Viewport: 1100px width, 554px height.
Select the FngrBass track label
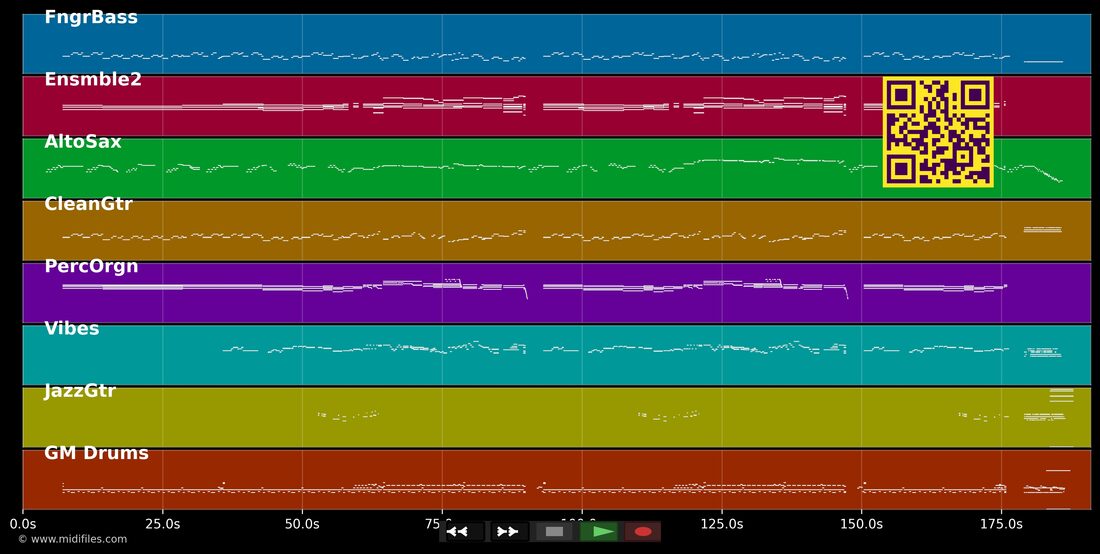[x=91, y=18]
